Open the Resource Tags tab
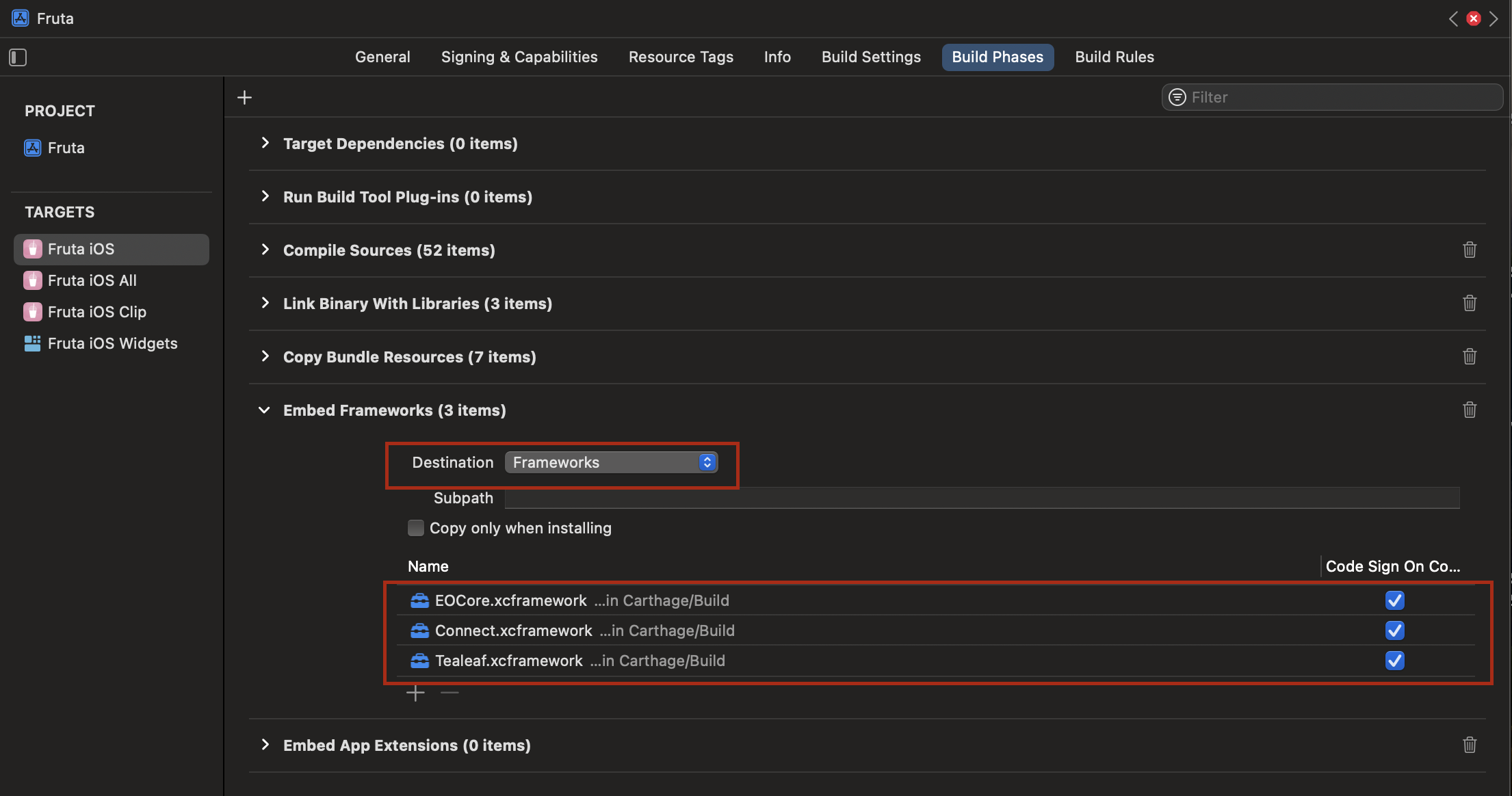Viewport: 1512px width, 796px height. click(681, 57)
